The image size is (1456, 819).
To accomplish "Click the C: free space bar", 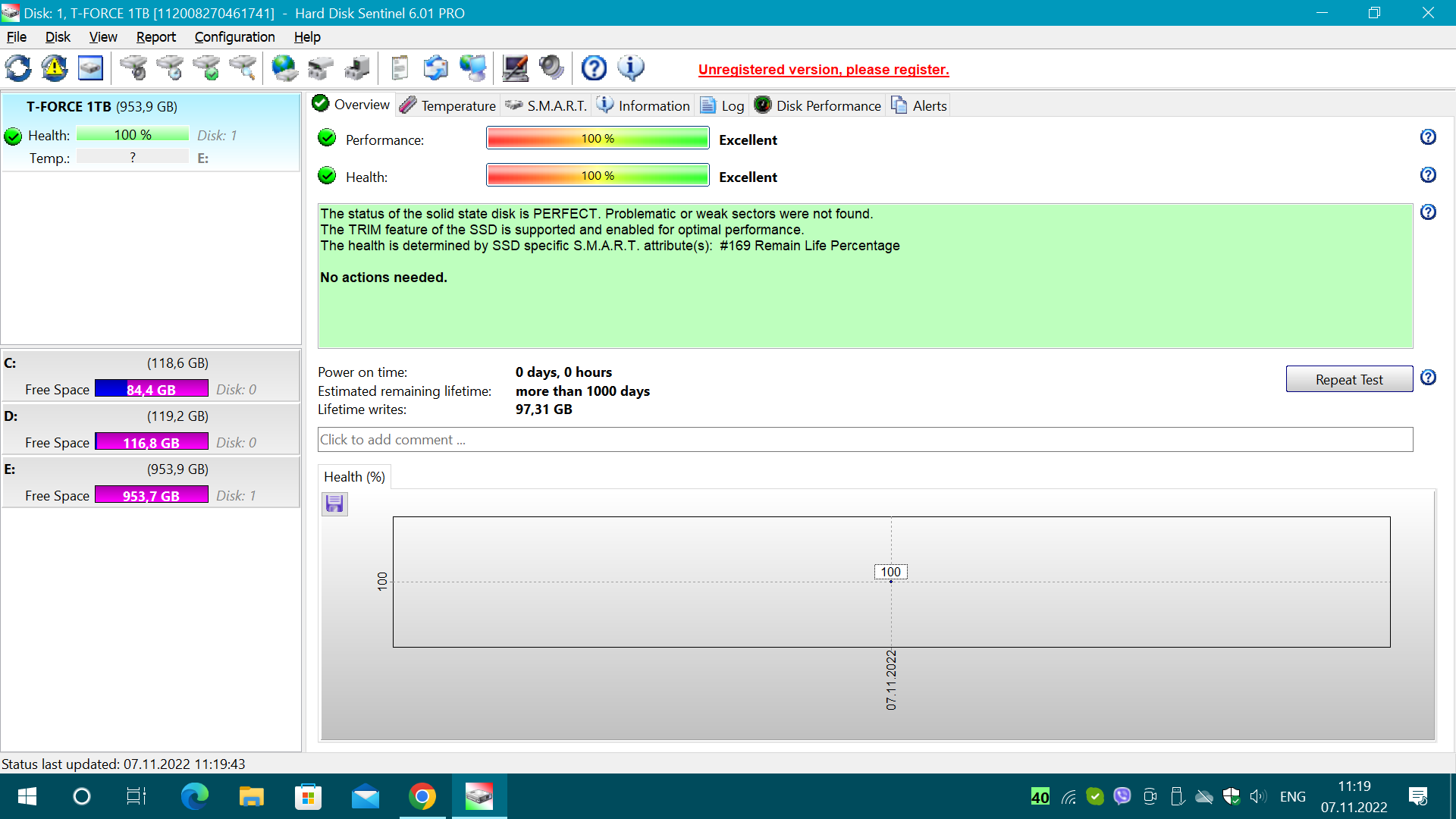I will pyautogui.click(x=151, y=389).
